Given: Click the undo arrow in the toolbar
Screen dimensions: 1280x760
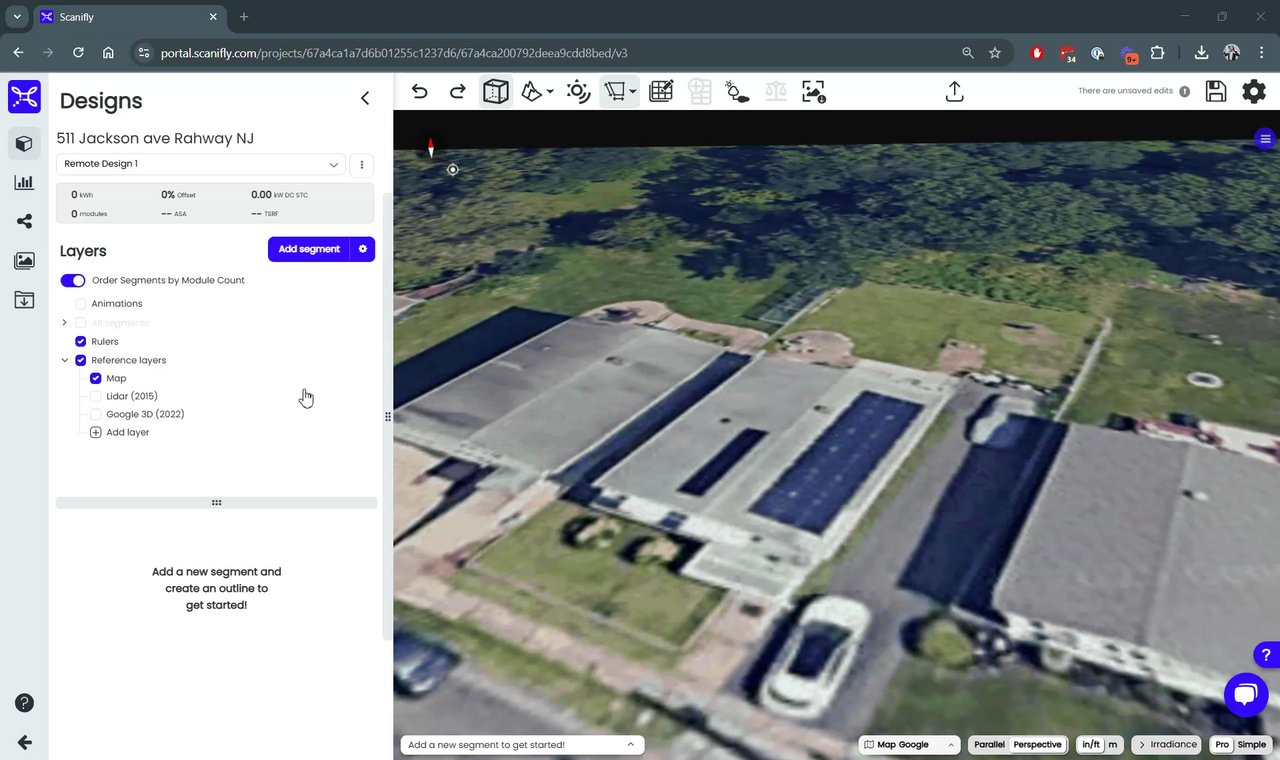Looking at the screenshot, I should point(420,92).
